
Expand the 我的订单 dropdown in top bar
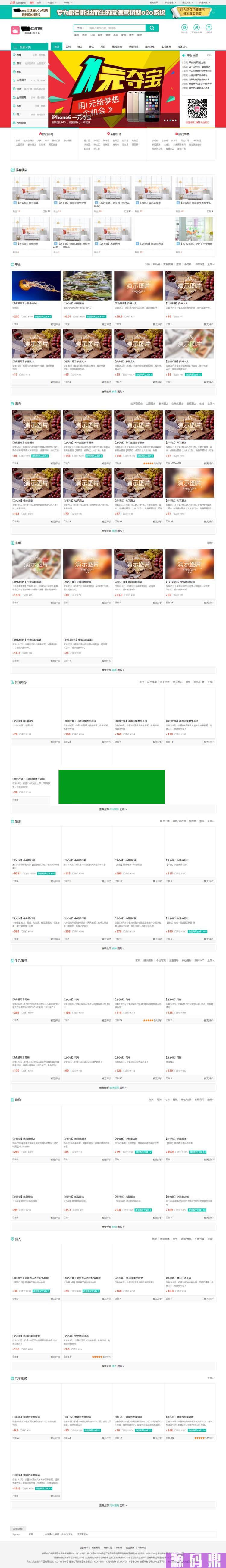click(154, 2)
